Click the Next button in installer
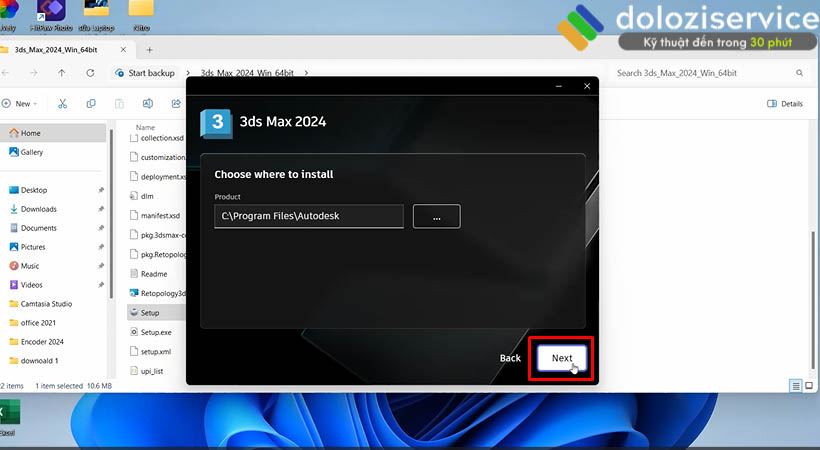Viewport: 820px width, 450px height. 561,358
